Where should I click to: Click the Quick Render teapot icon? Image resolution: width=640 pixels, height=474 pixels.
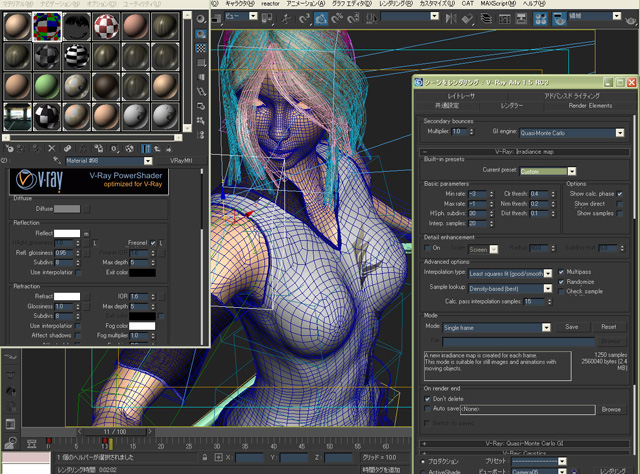click(x=631, y=19)
